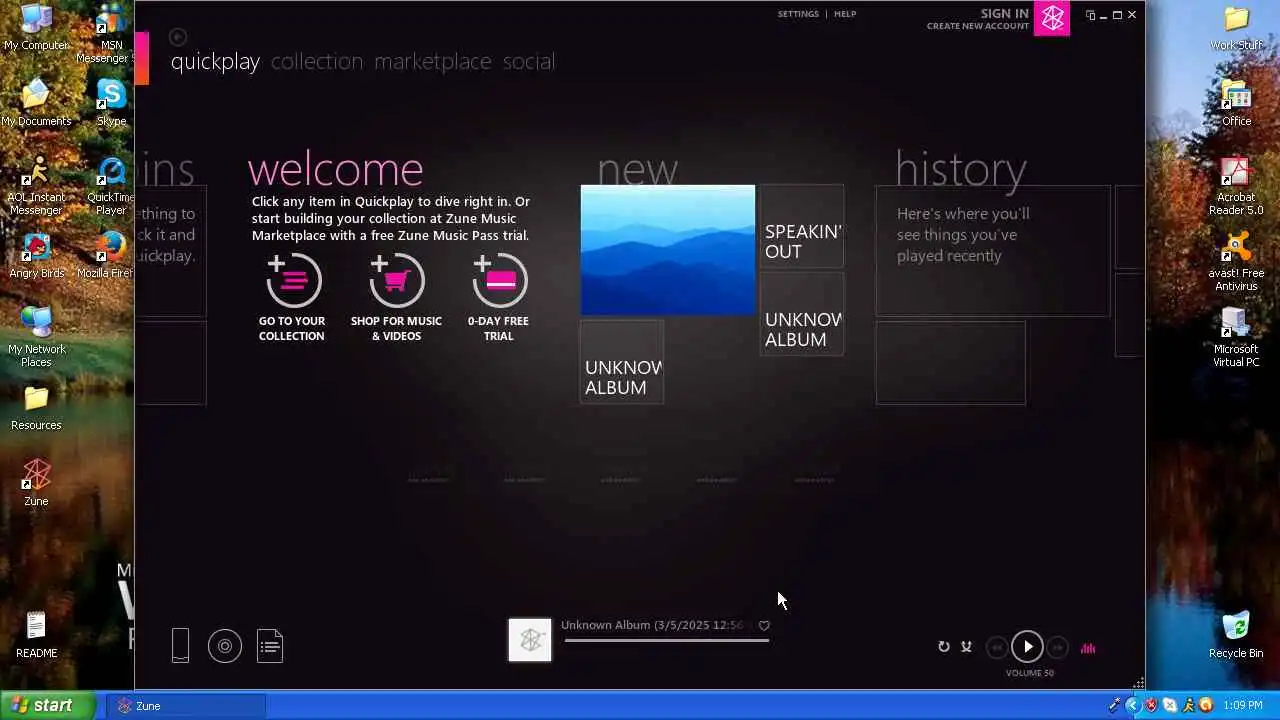Toggle shuffle playback
This screenshot has height=720, width=1280.
pyautogui.click(x=966, y=647)
